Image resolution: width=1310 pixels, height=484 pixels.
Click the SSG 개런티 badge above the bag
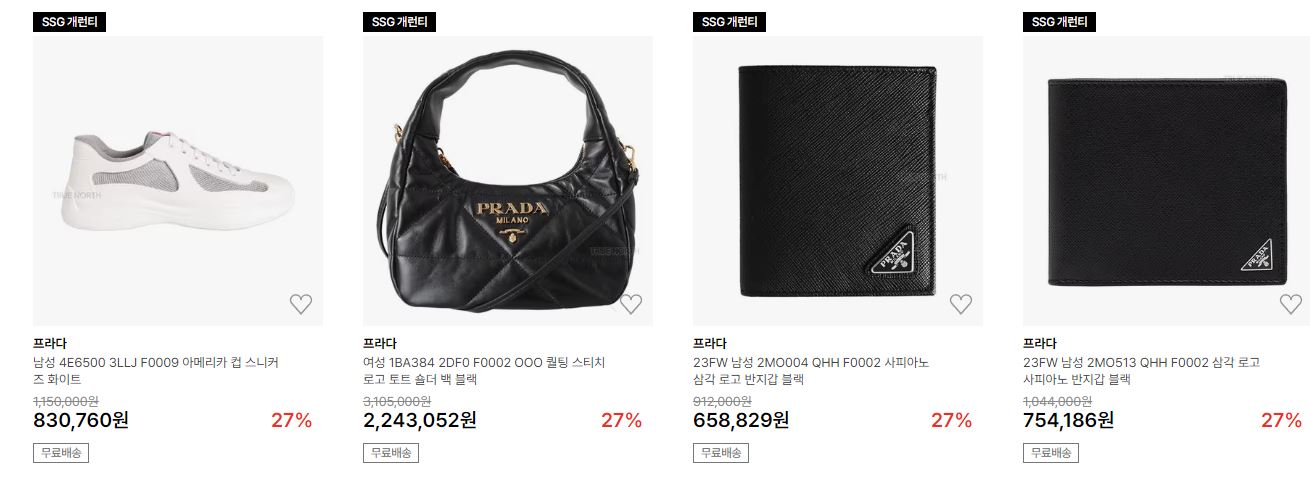[399, 22]
